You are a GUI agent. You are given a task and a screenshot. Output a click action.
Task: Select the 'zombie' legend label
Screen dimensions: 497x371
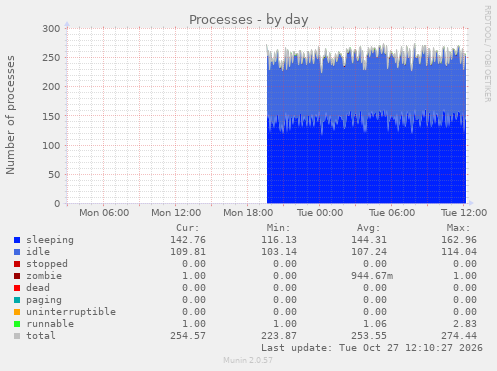click(x=44, y=276)
